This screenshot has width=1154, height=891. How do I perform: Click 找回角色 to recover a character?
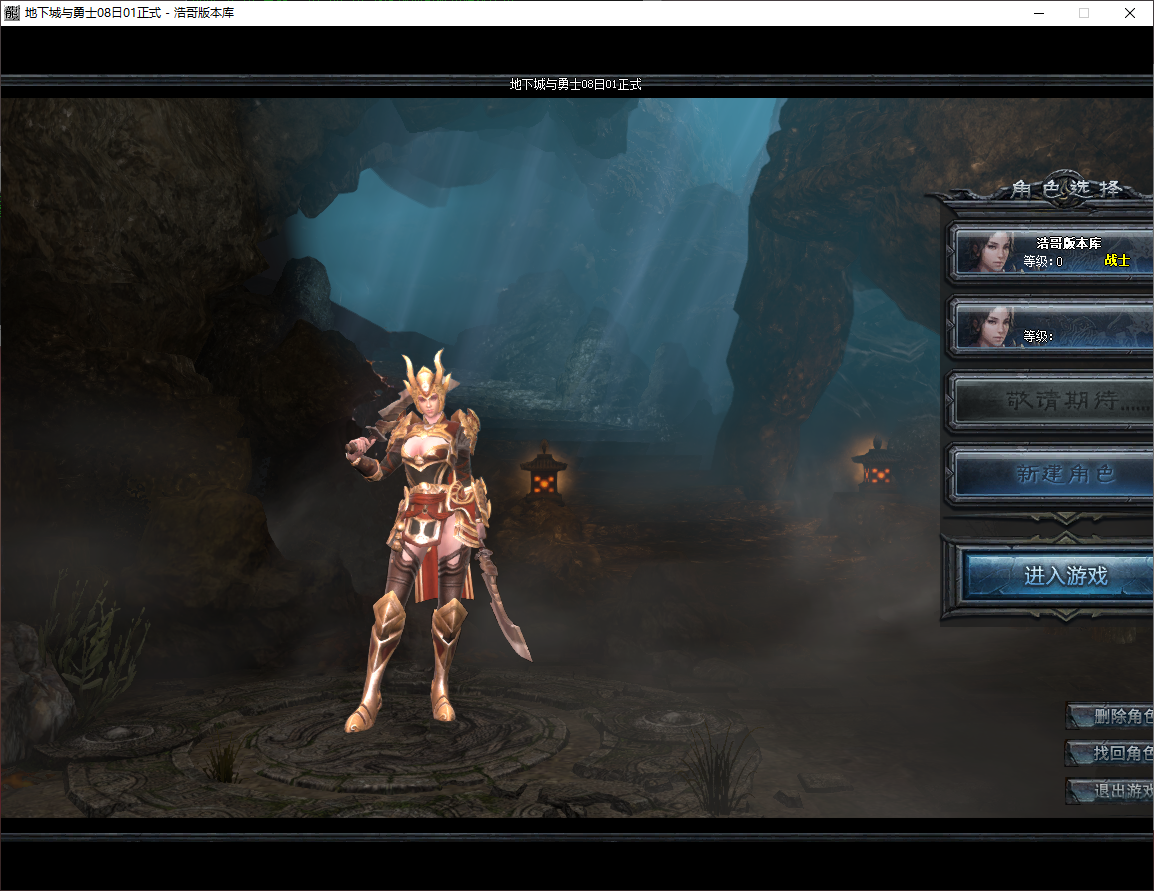(x=1110, y=753)
